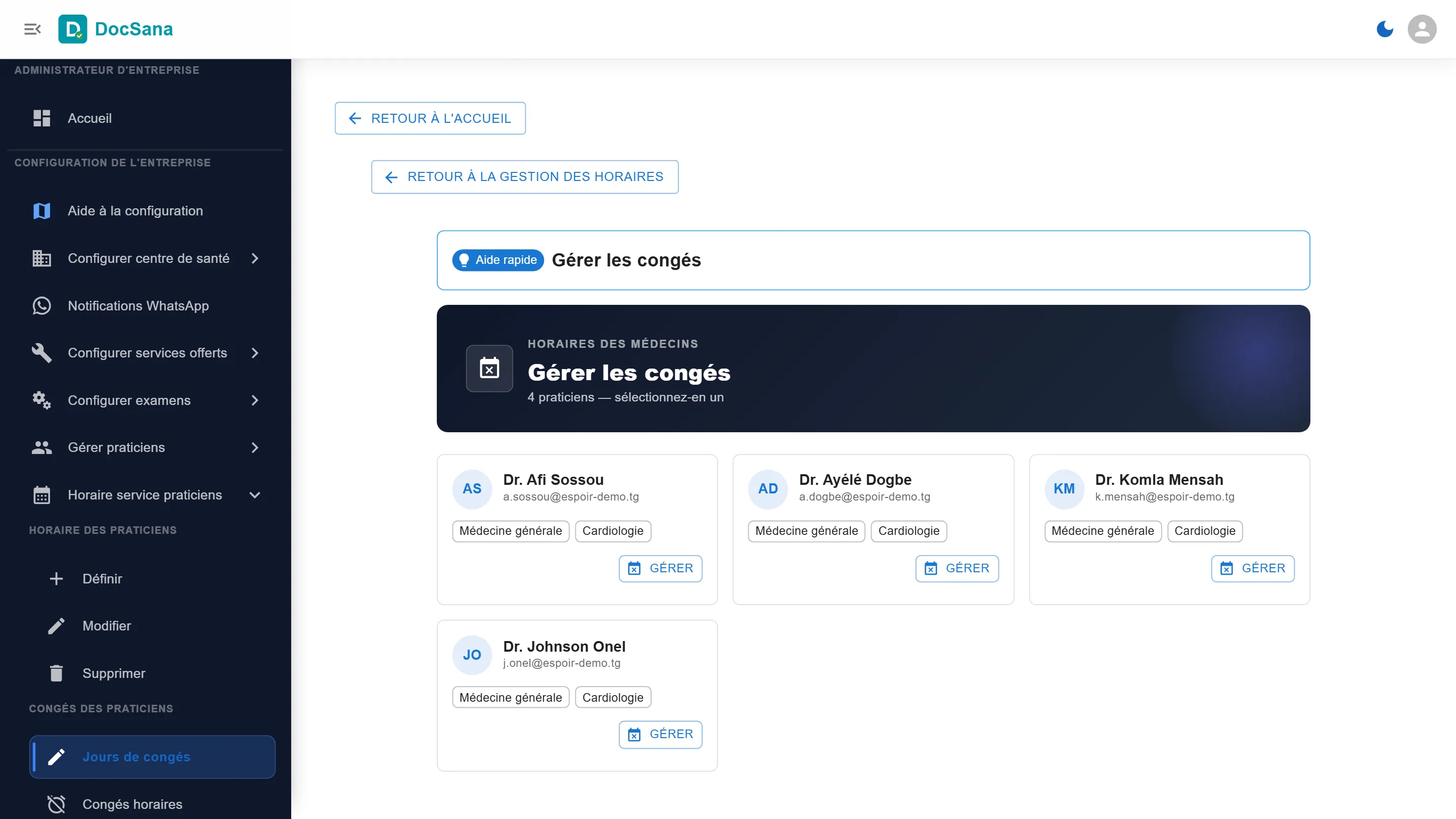Click the Accueil dashboard icon
Screen dimensions: 1456x819
point(42,118)
